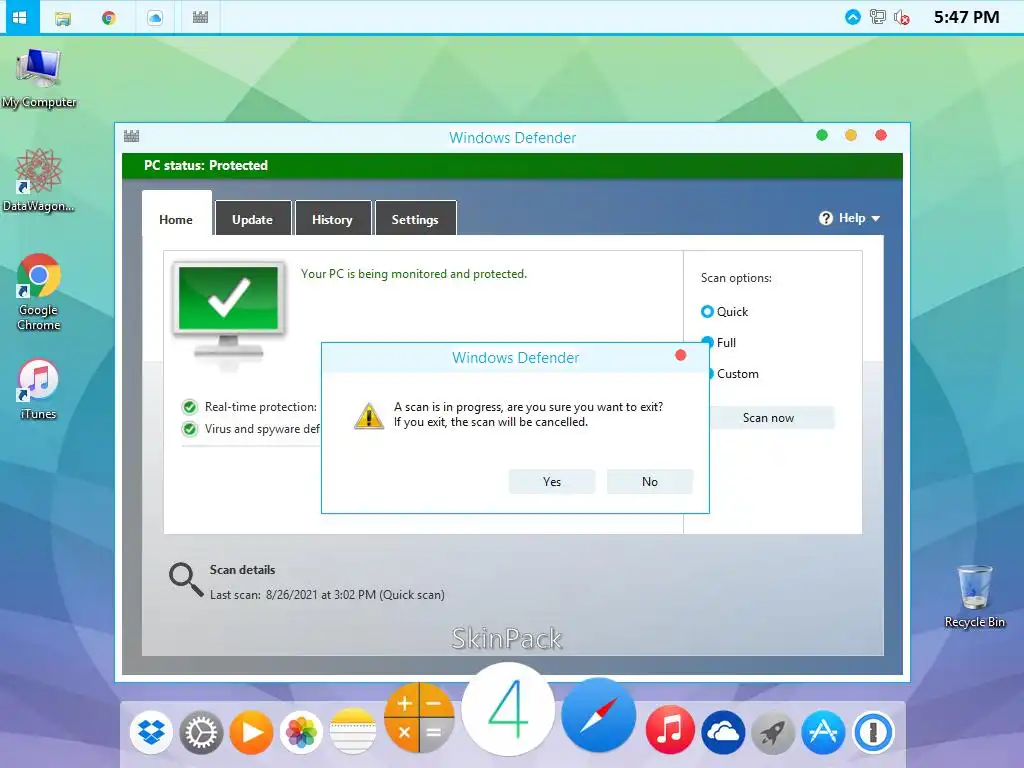Open File Explorer from the taskbar
This screenshot has width=1024, height=768.
(x=63, y=18)
